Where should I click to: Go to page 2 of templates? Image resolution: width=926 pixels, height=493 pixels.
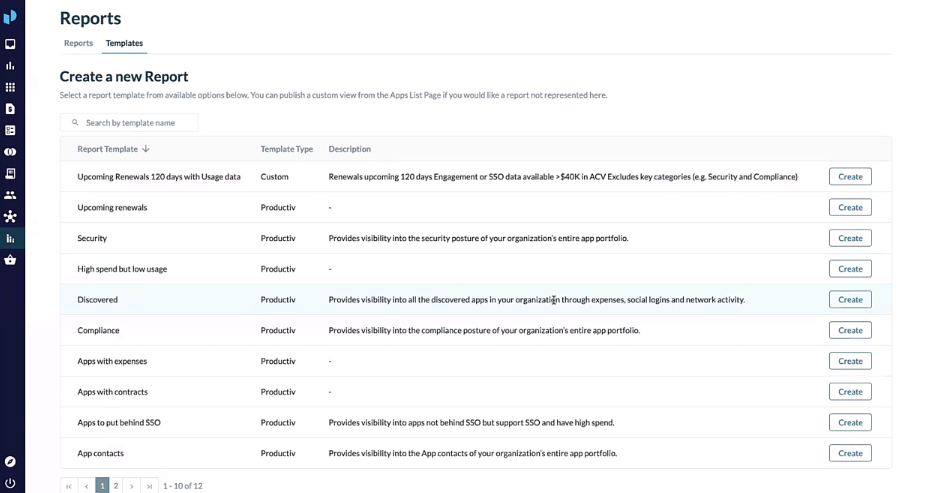[116, 486]
